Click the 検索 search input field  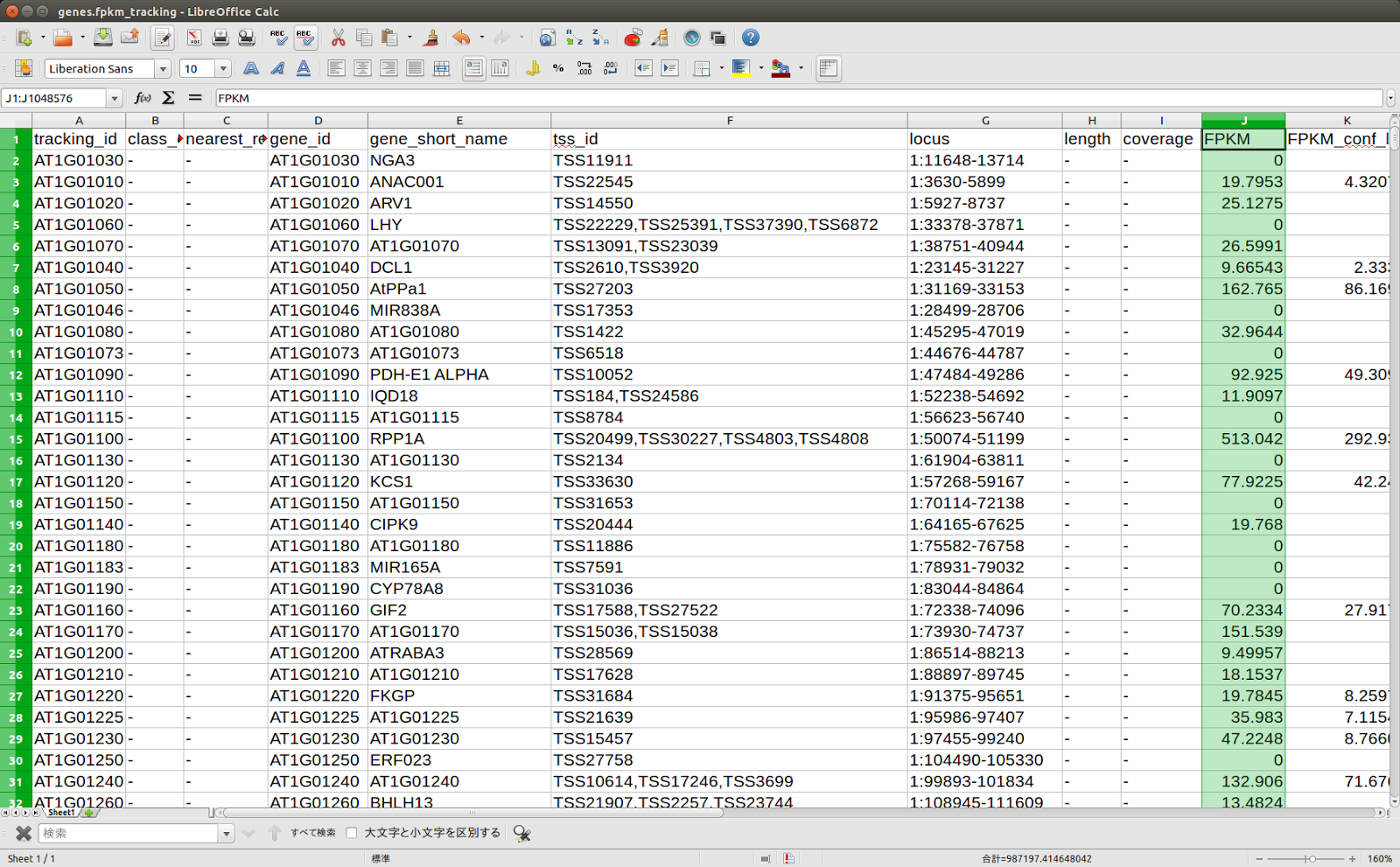pyautogui.click(x=129, y=833)
